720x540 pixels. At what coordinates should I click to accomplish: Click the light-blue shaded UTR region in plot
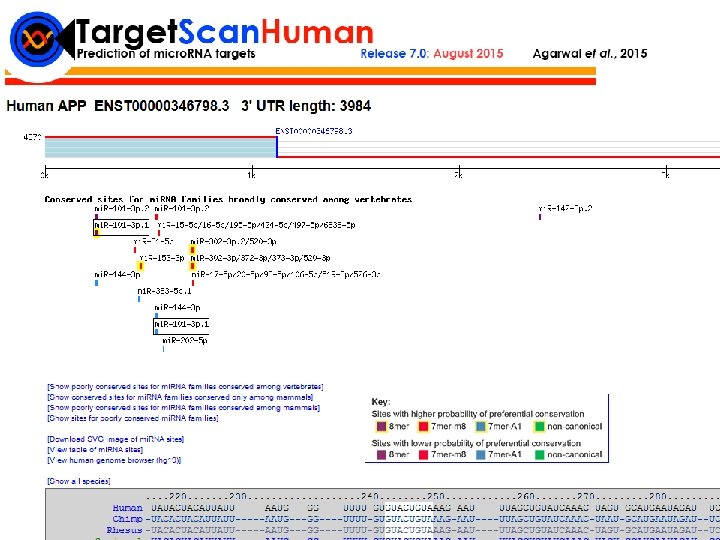click(160, 147)
